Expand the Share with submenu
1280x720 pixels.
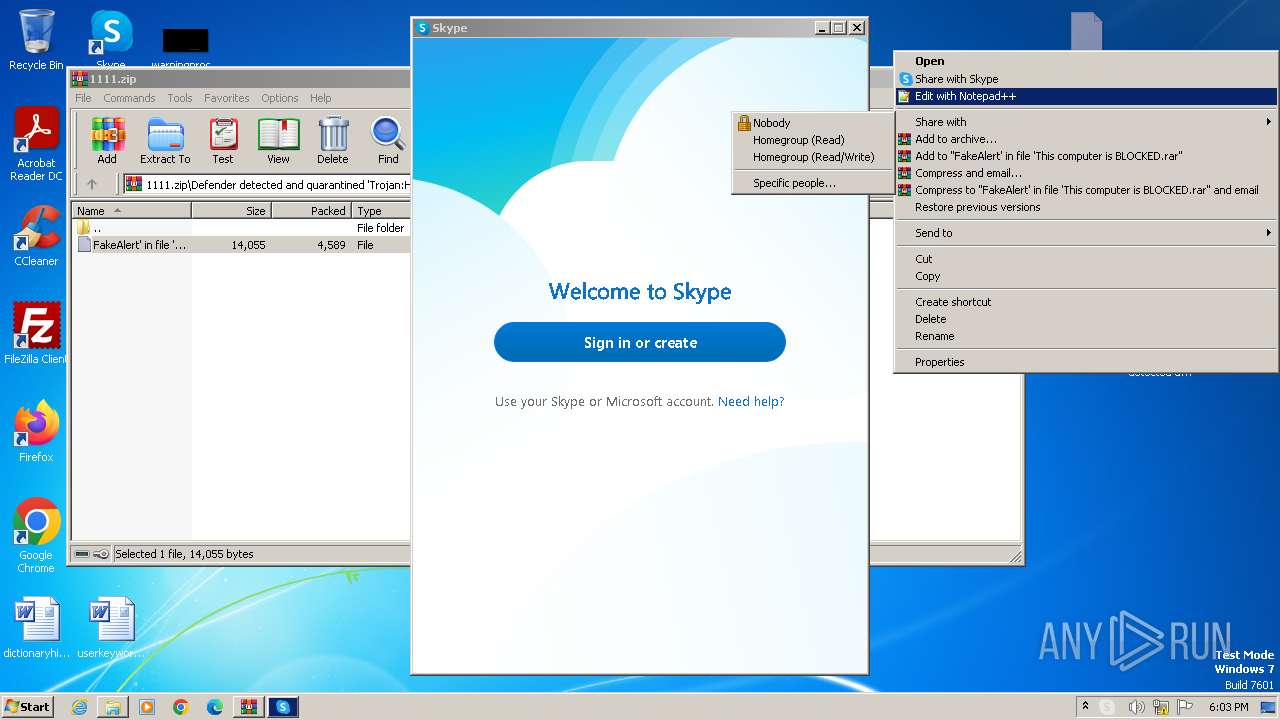pos(1085,122)
